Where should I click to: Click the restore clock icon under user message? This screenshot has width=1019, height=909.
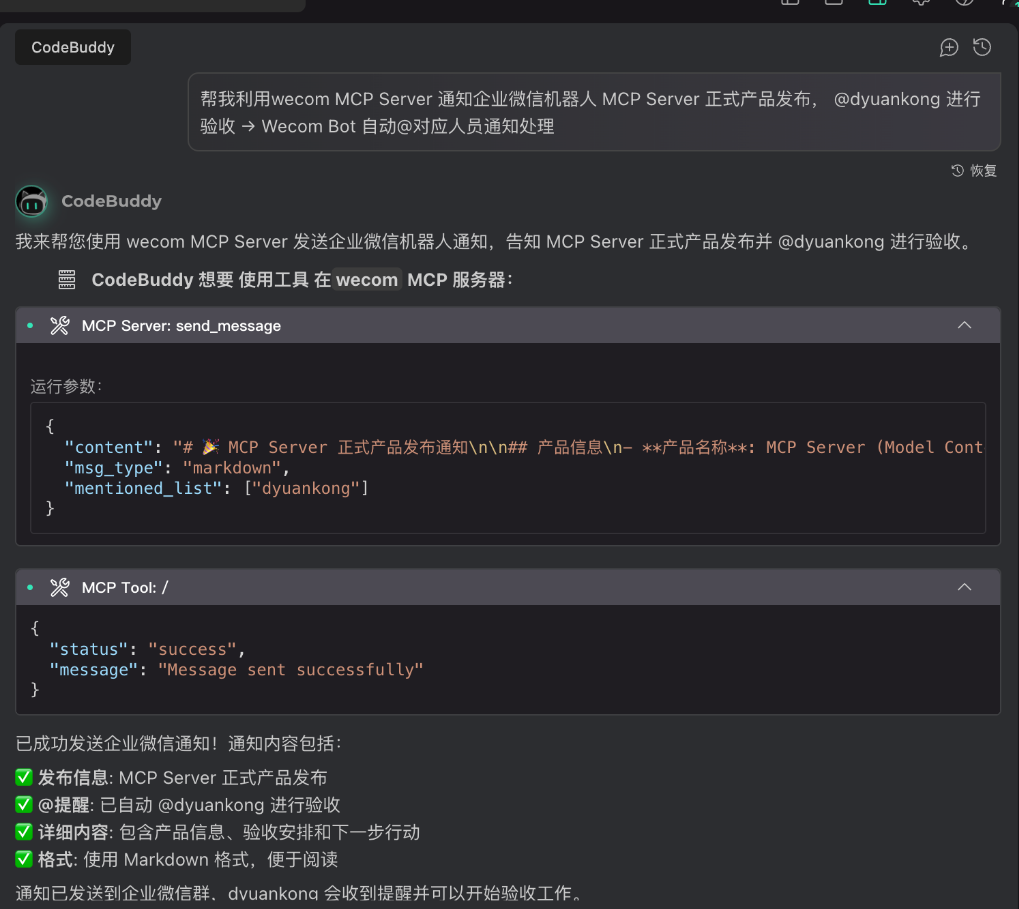tap(958, 170)
